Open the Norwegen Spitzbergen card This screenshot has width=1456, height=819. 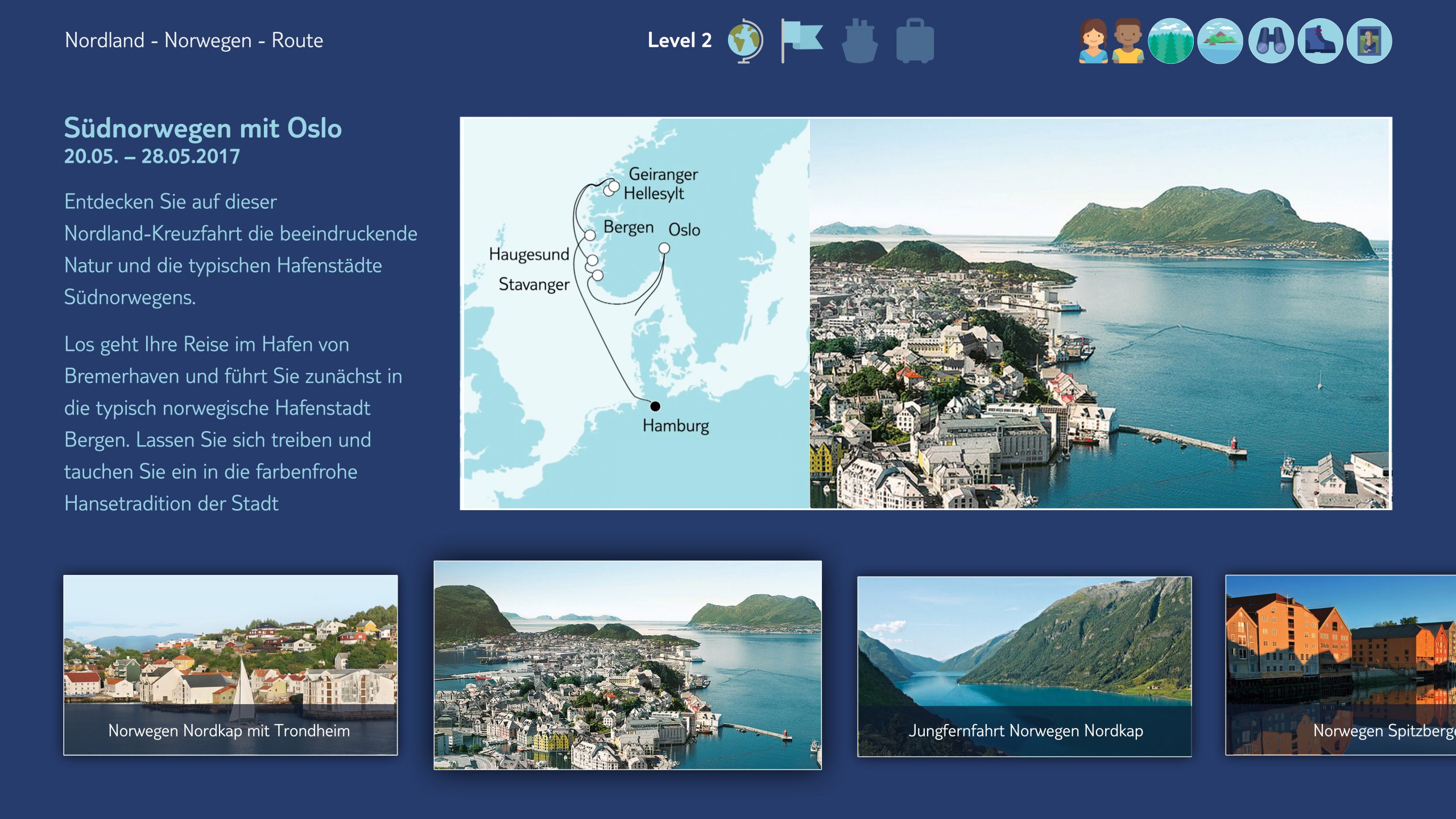point(1341,665)
